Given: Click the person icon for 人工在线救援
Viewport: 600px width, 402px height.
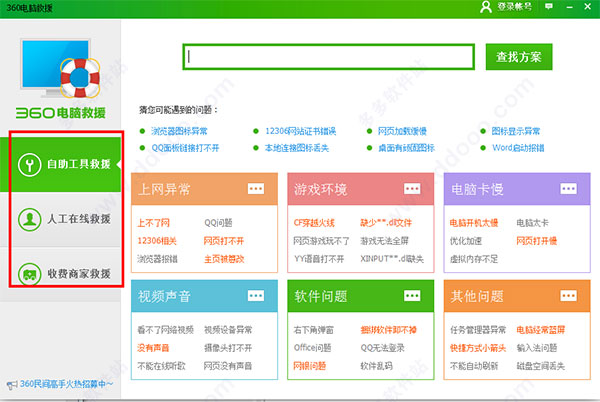Looking at the screenshot, I should coord(29,219).
